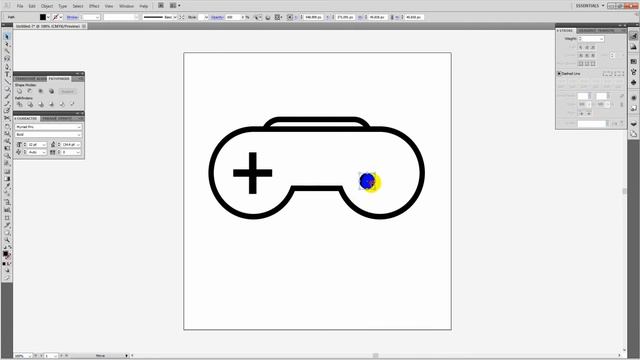Open the leading dropdown in Character panel
The image size is (640, 360).
(78, 144)
